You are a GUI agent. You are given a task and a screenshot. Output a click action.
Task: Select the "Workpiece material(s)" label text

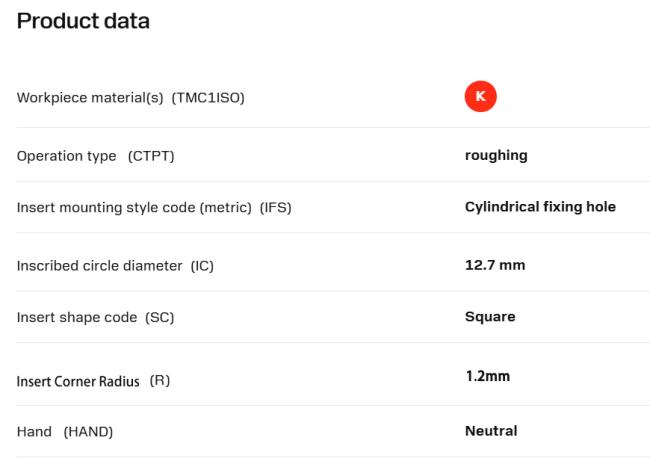click(90, 98)
